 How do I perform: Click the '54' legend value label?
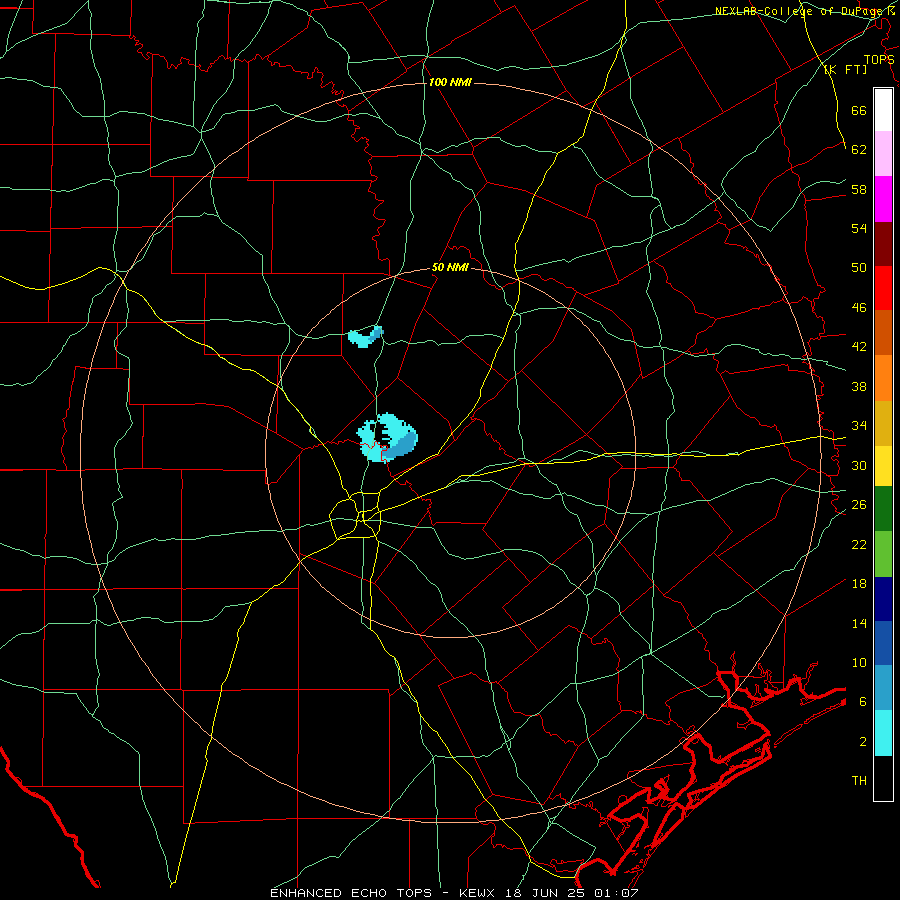tap(859, 228)
